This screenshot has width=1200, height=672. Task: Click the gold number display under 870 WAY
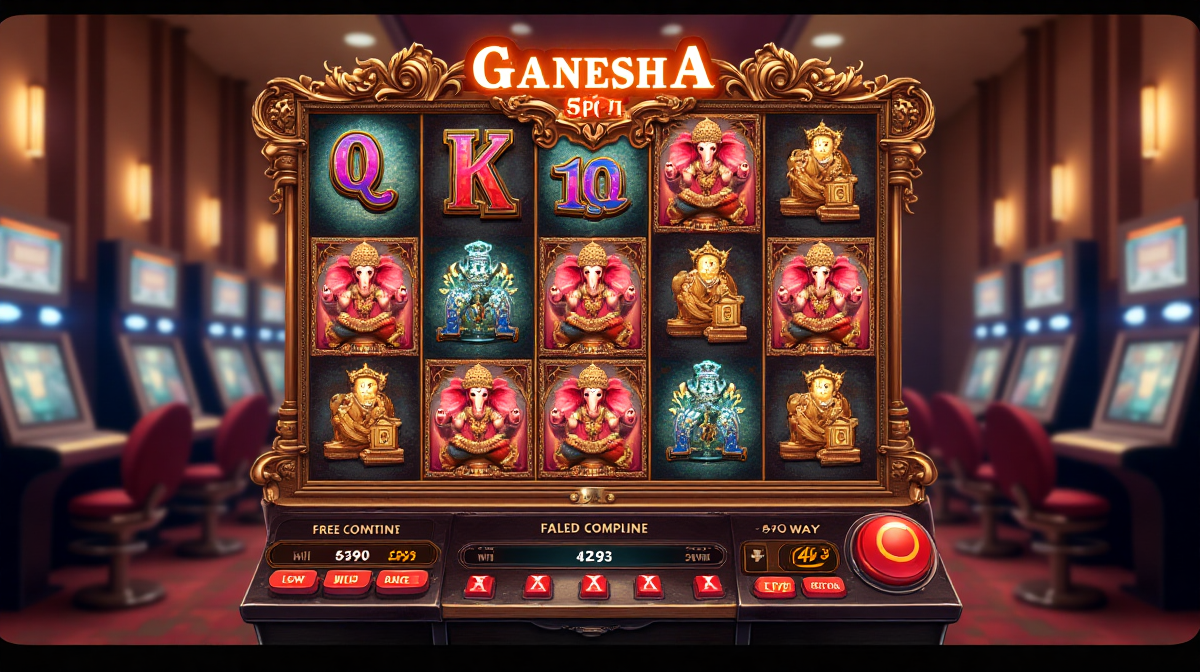point(807,555)
